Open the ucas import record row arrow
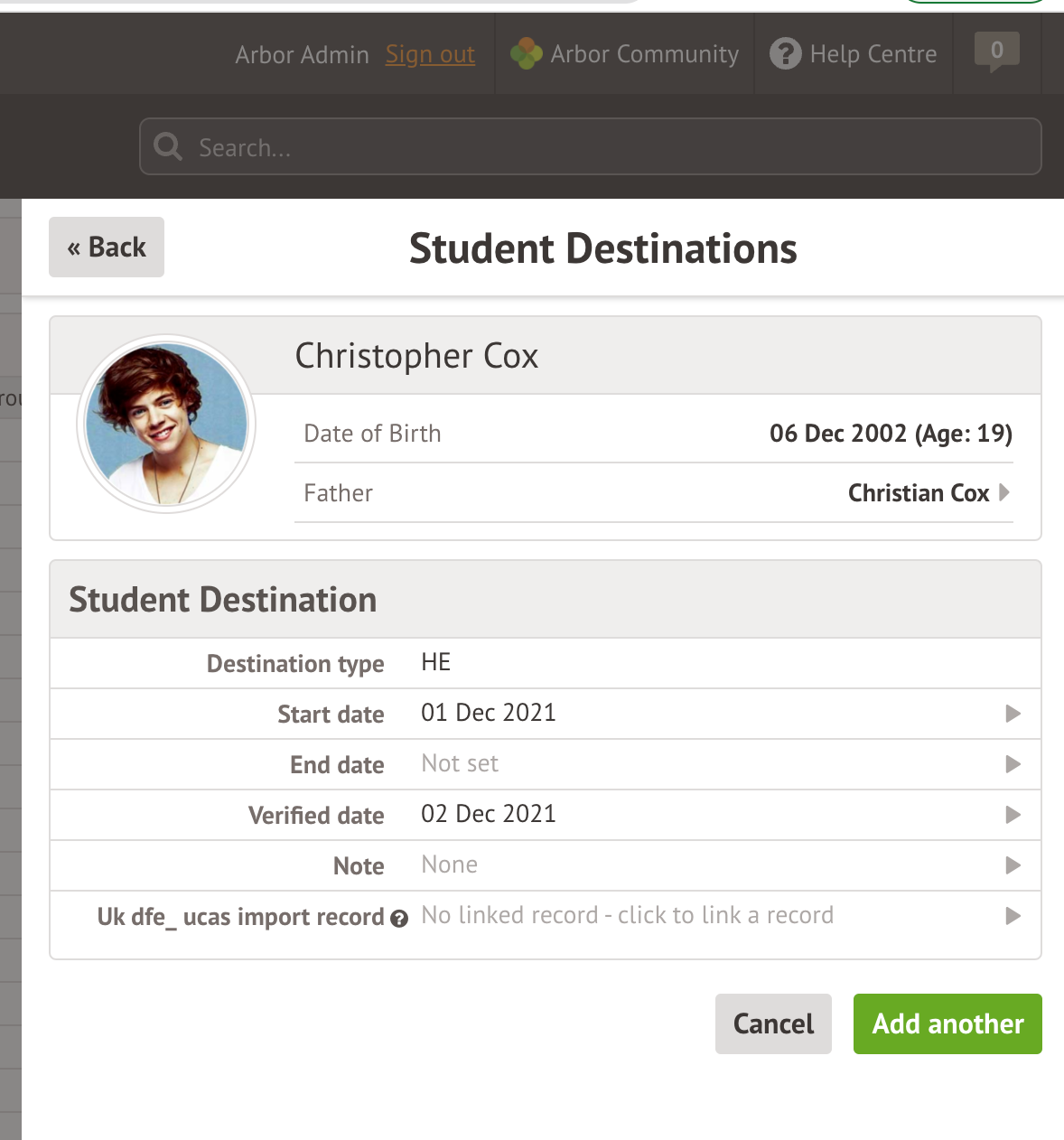 click(x=1013, y=916)
